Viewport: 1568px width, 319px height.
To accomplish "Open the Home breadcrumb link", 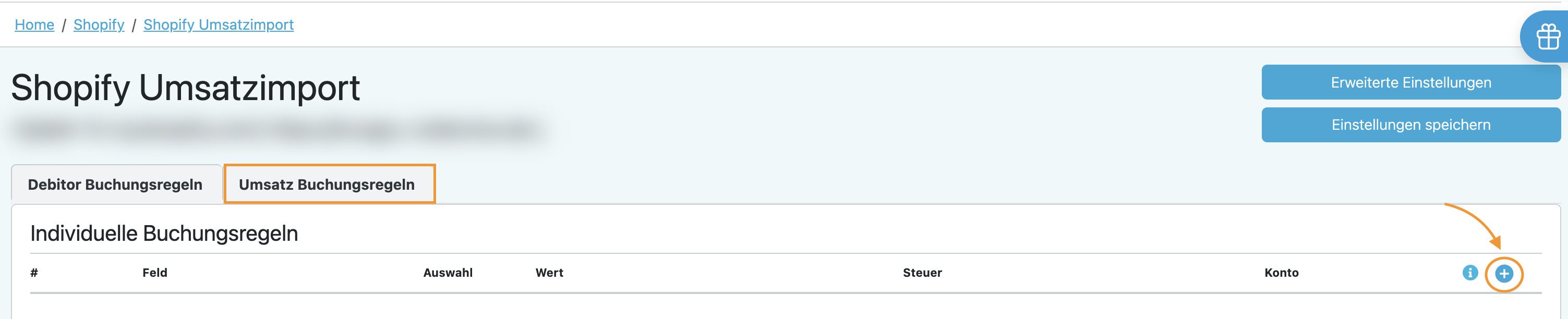I will [34, 25].
